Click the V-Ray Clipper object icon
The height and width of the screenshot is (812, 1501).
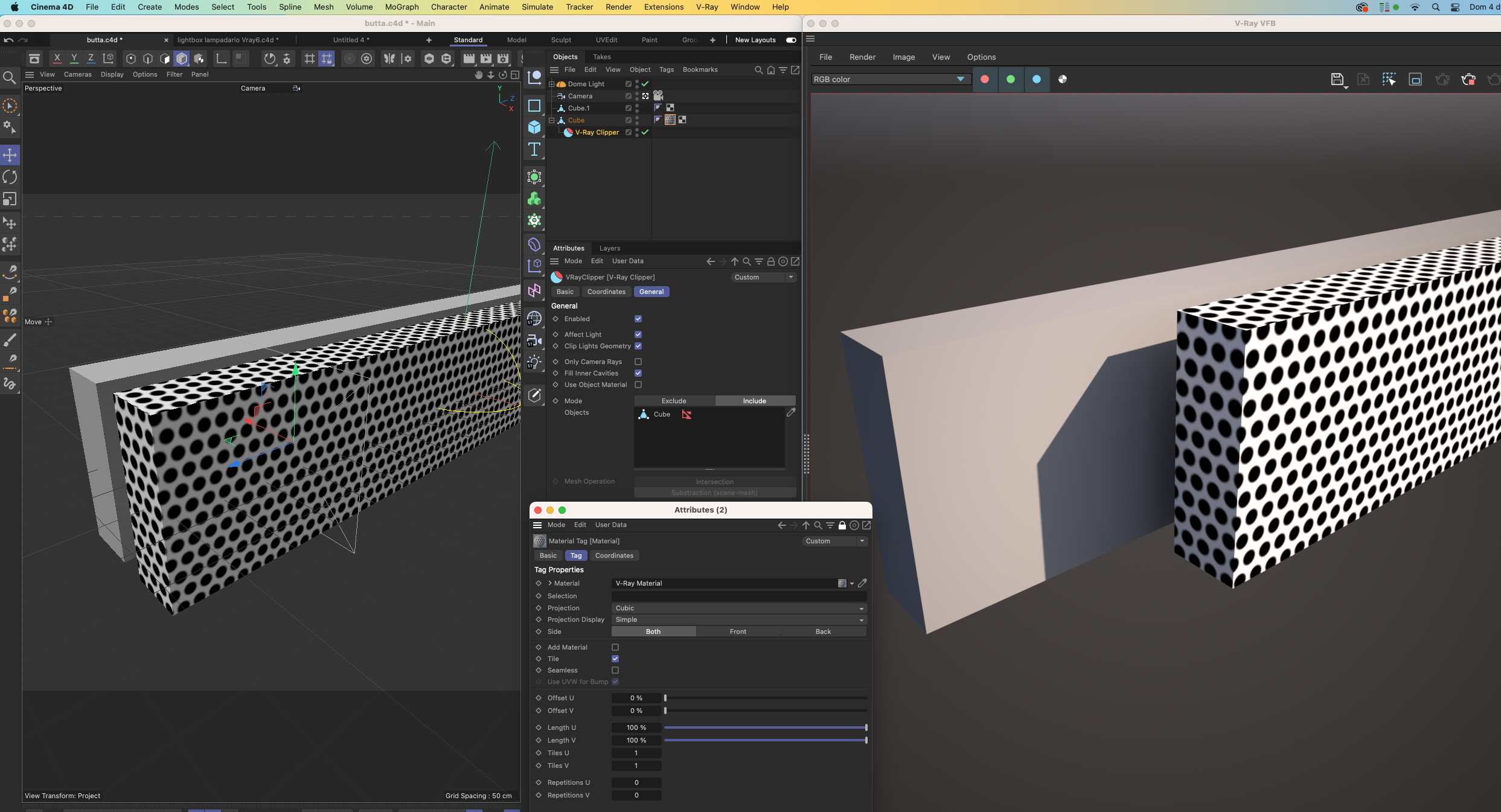pos(568,132)
